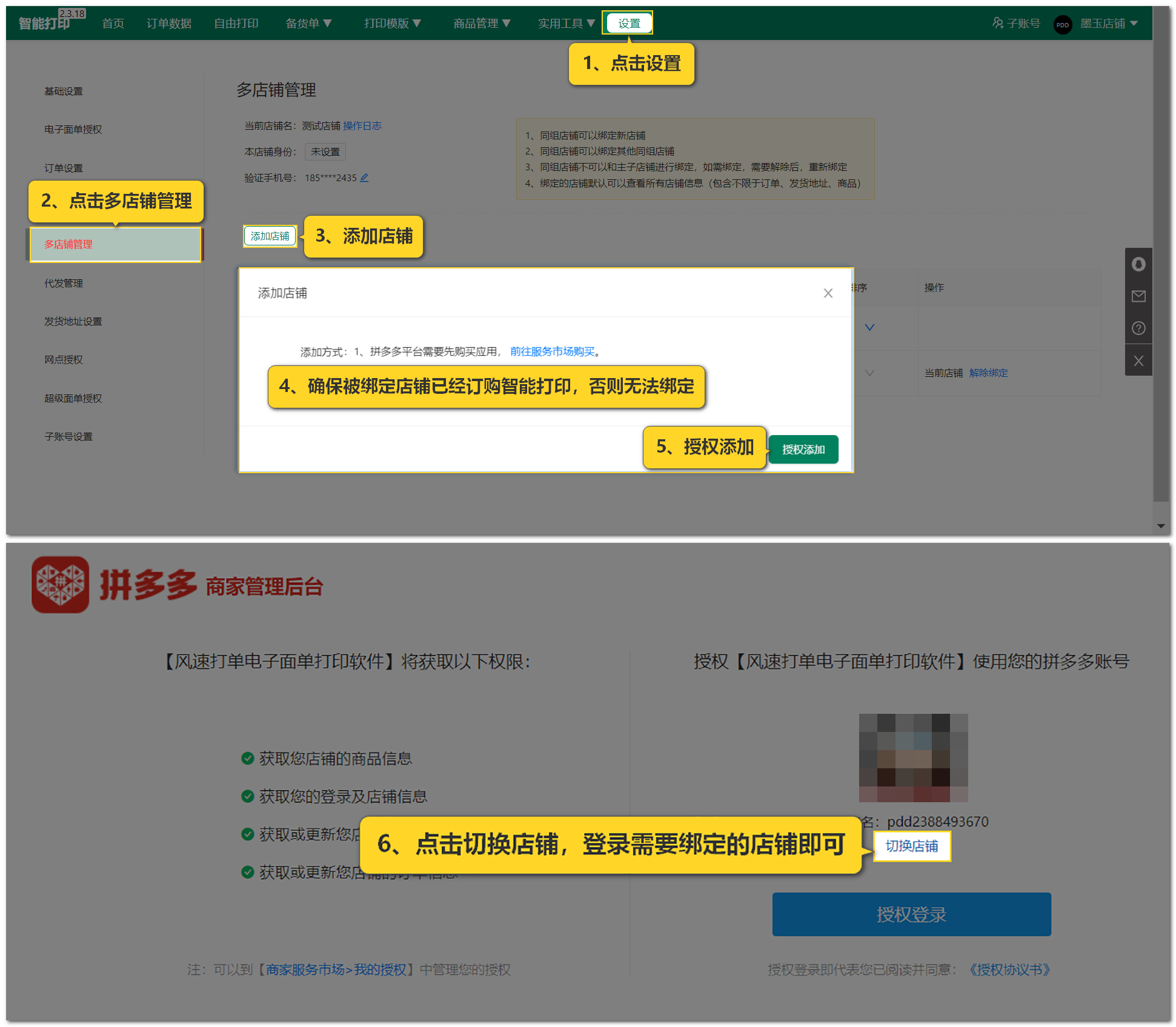1176x1027 pixels.
Task: Click the 添加店铺 button
Action: point(270,236)
